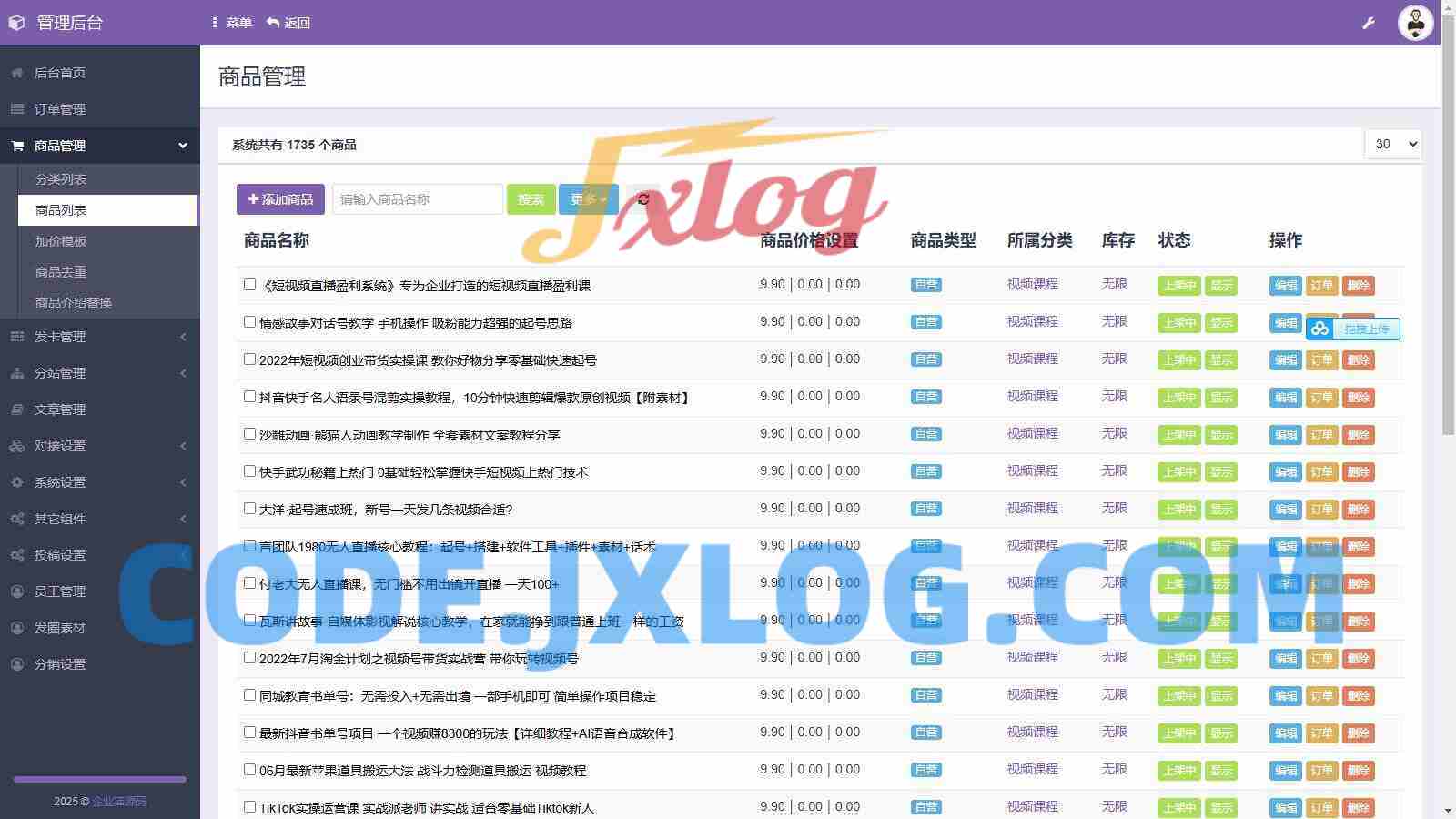Screen dimensions: 1456x819
Task: Select the checkbox for 同城教育书单号 product
Action: click(x=249, y=695)
